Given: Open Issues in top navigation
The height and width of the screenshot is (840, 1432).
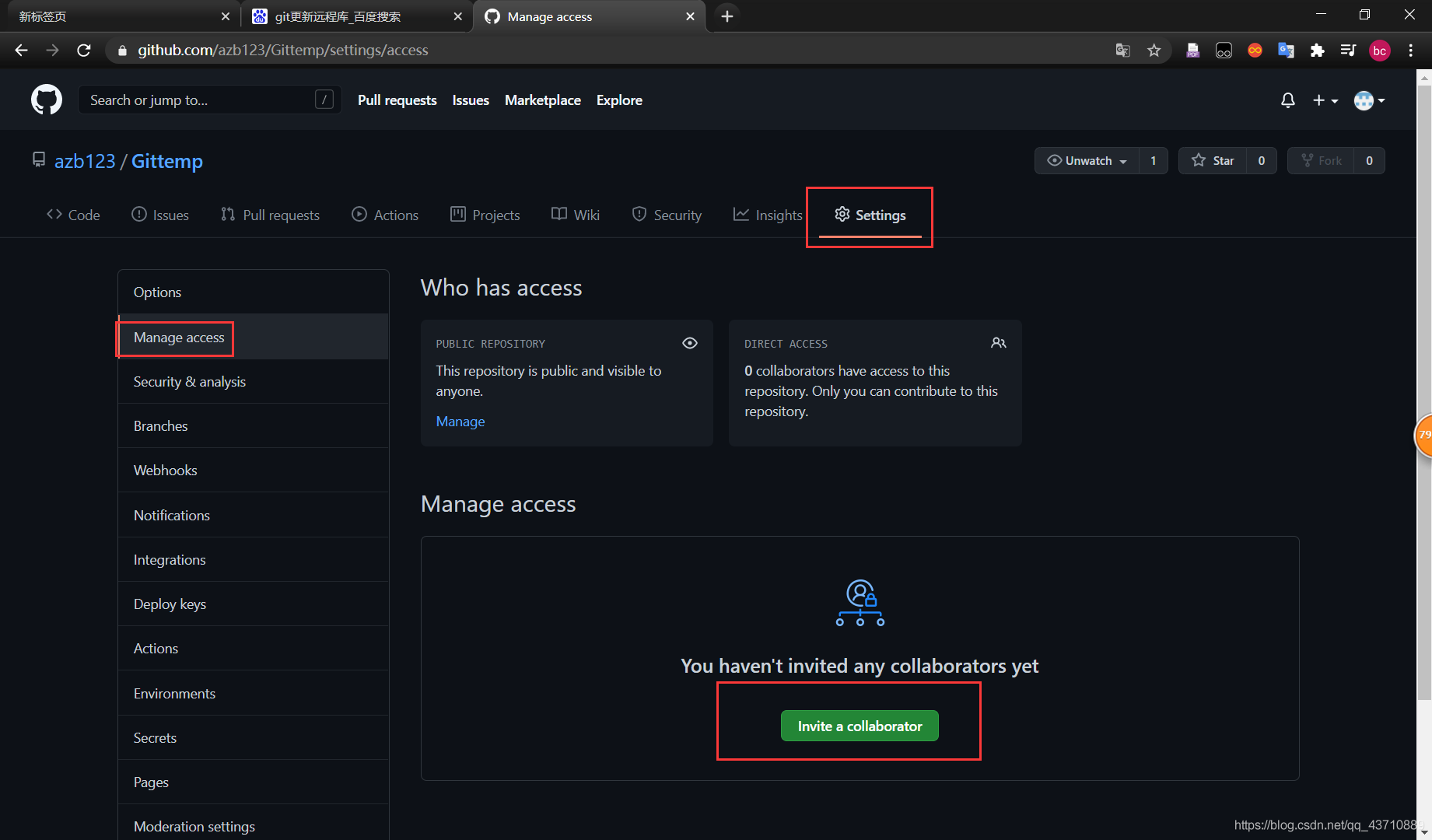Looking at the screenshot, I should pyautogui.click(x=471, y=100).
